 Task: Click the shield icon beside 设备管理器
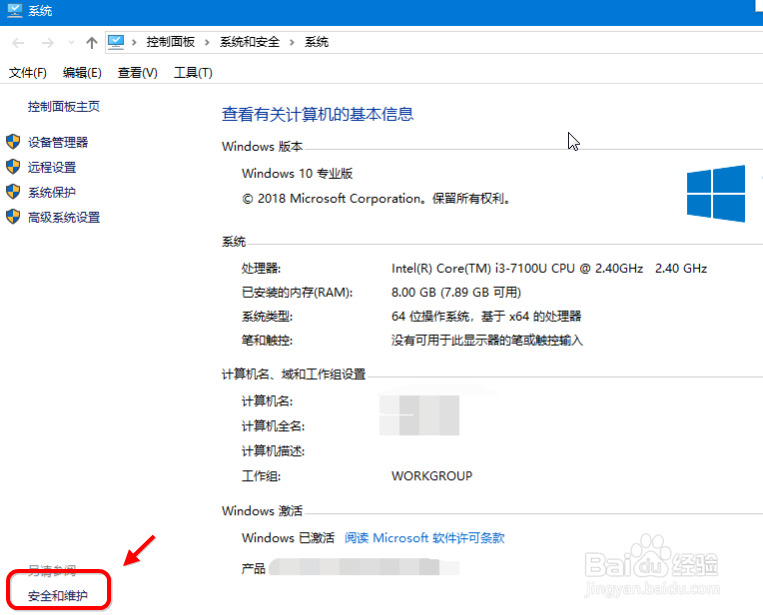tap(13, 142)
